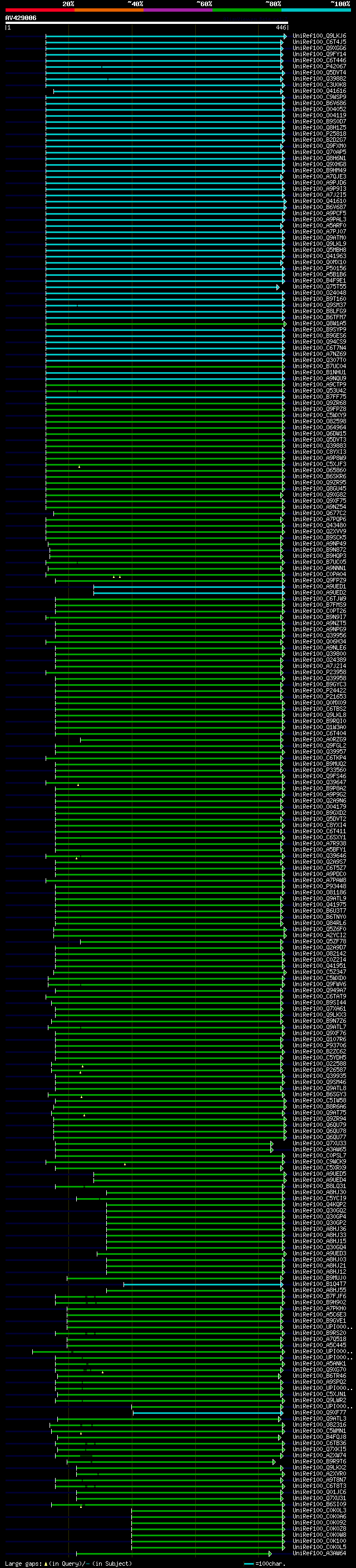
Task: Click the purple ~60% identity legend segment
Action: [179, 10]
